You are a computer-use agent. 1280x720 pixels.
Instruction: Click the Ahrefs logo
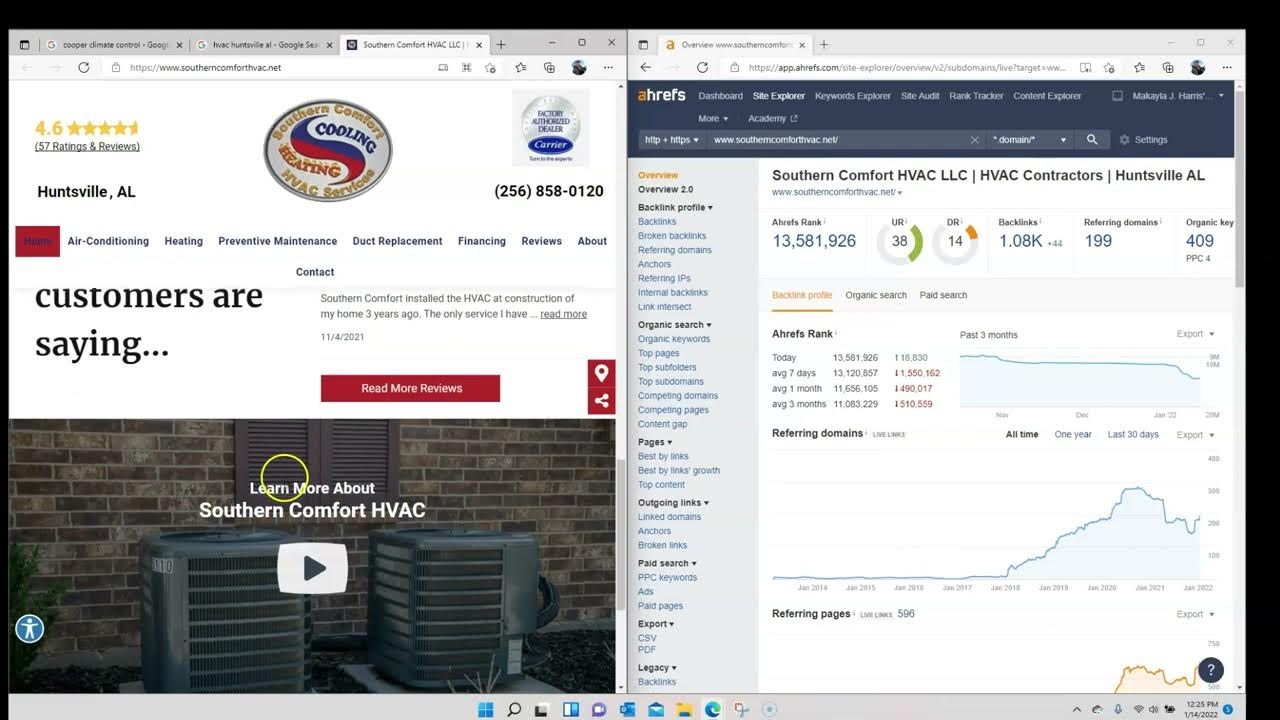(x=661, y=95)
